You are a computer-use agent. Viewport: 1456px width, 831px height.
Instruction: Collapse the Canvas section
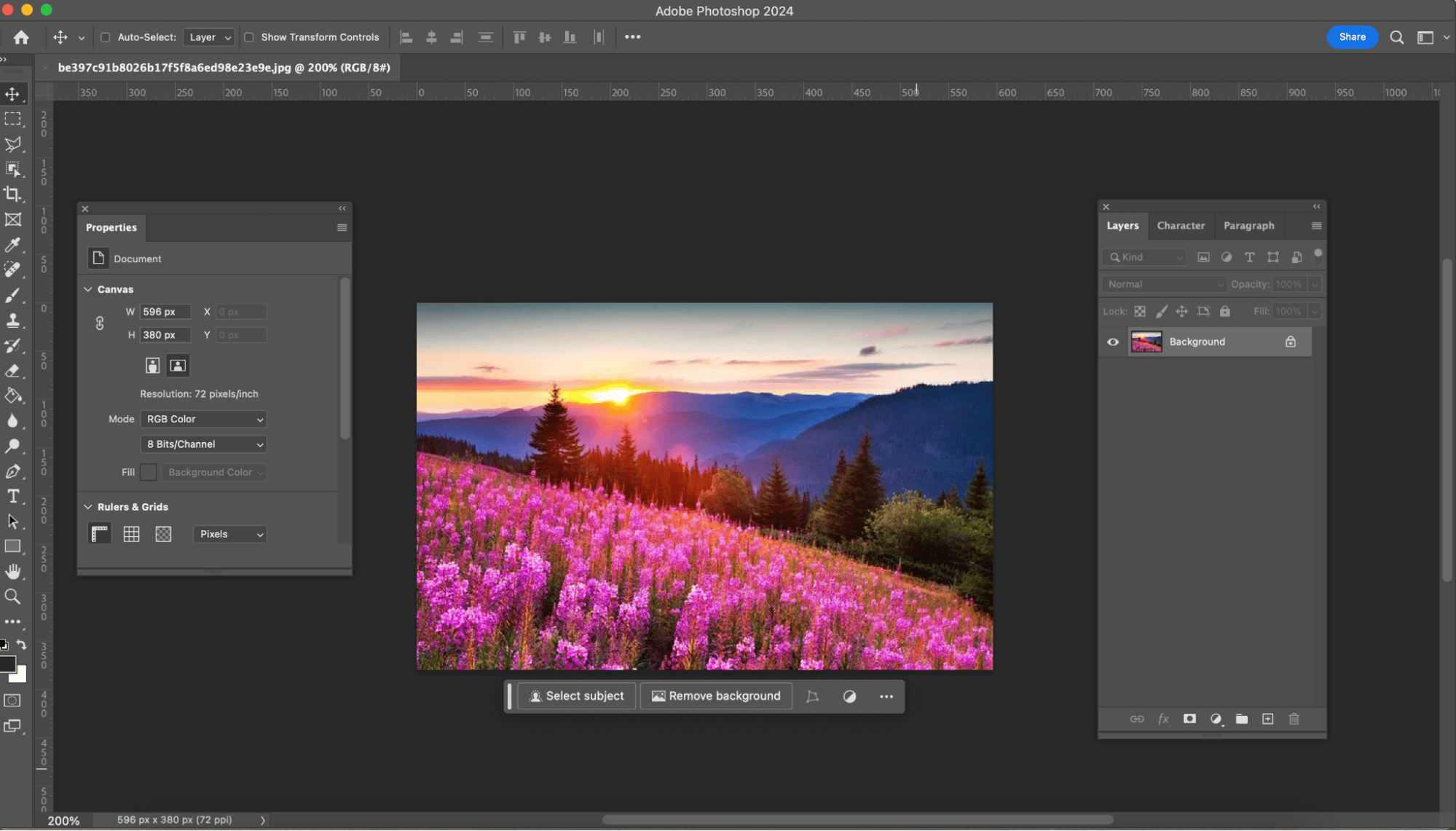(88, 289)
